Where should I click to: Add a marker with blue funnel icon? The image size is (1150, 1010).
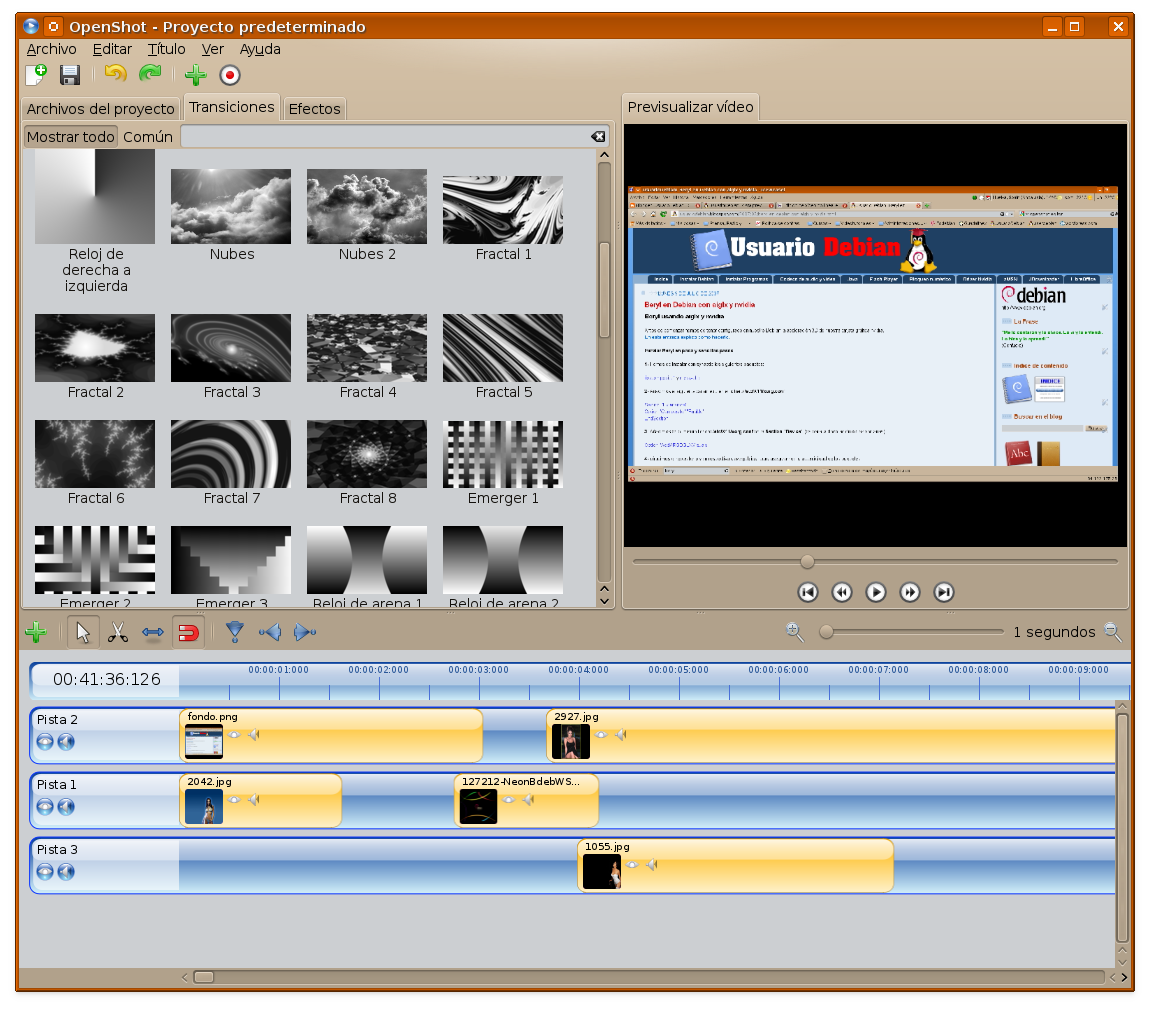(x=235, y=632)
